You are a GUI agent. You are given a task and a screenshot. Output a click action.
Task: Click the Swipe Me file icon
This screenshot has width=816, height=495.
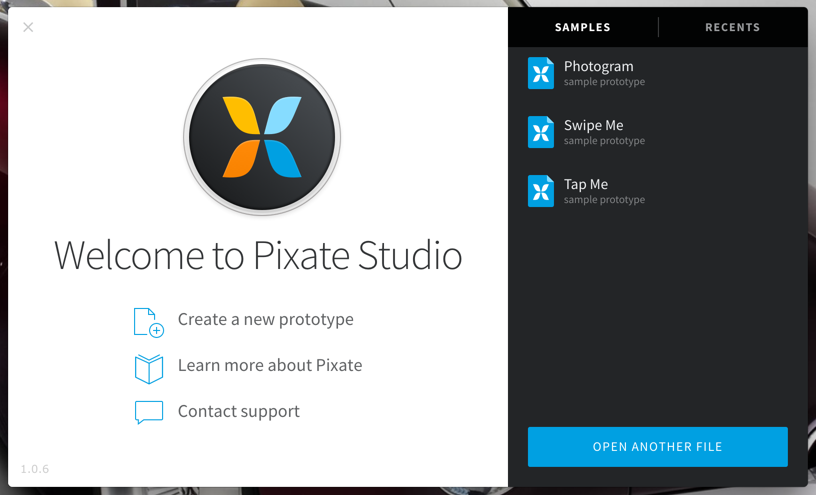[541, 132]
